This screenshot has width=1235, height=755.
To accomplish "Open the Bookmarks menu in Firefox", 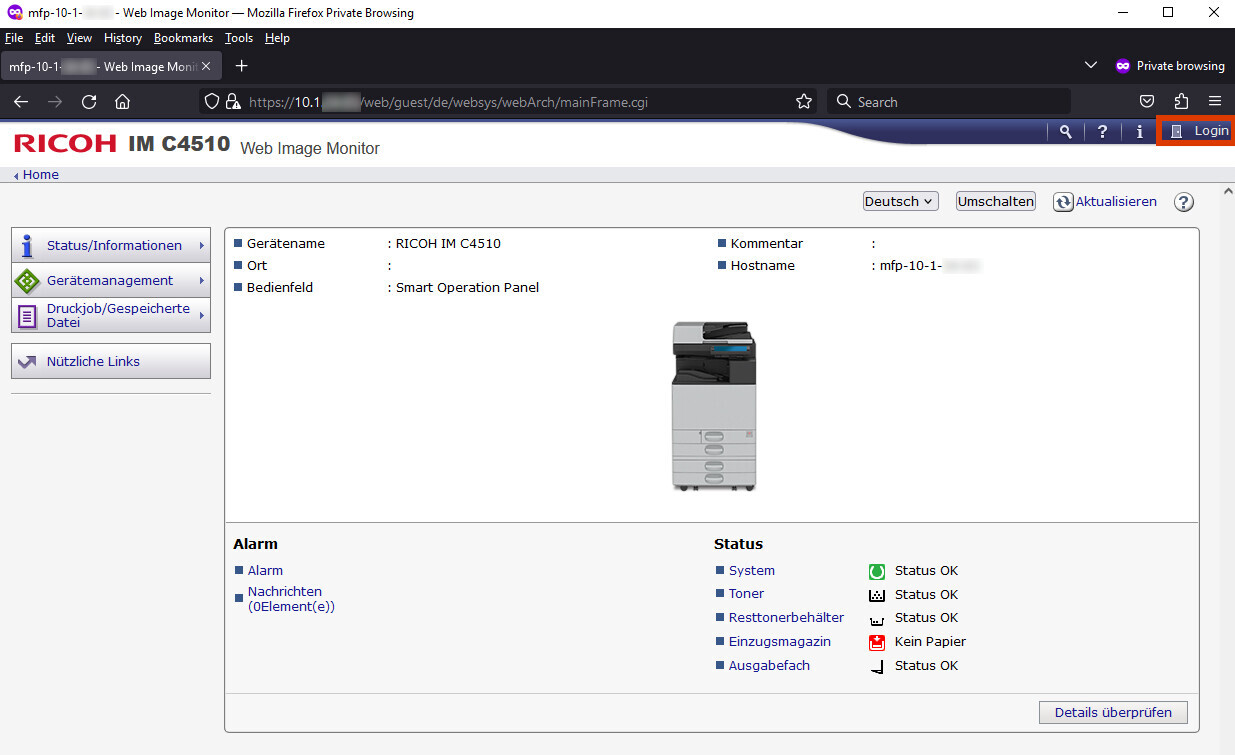I will tap(183, 38).
